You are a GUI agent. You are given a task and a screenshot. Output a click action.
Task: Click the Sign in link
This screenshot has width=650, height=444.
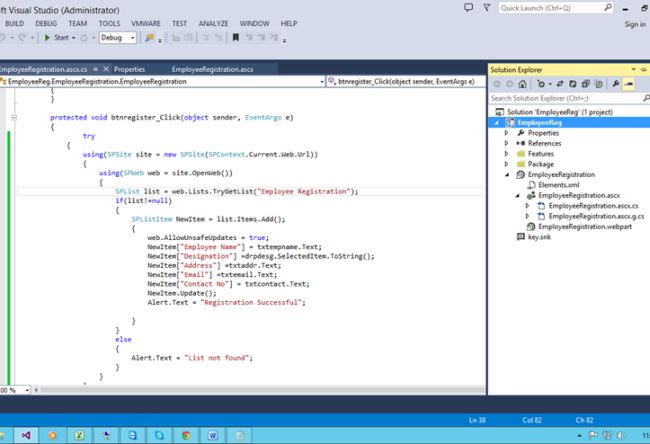634,25
